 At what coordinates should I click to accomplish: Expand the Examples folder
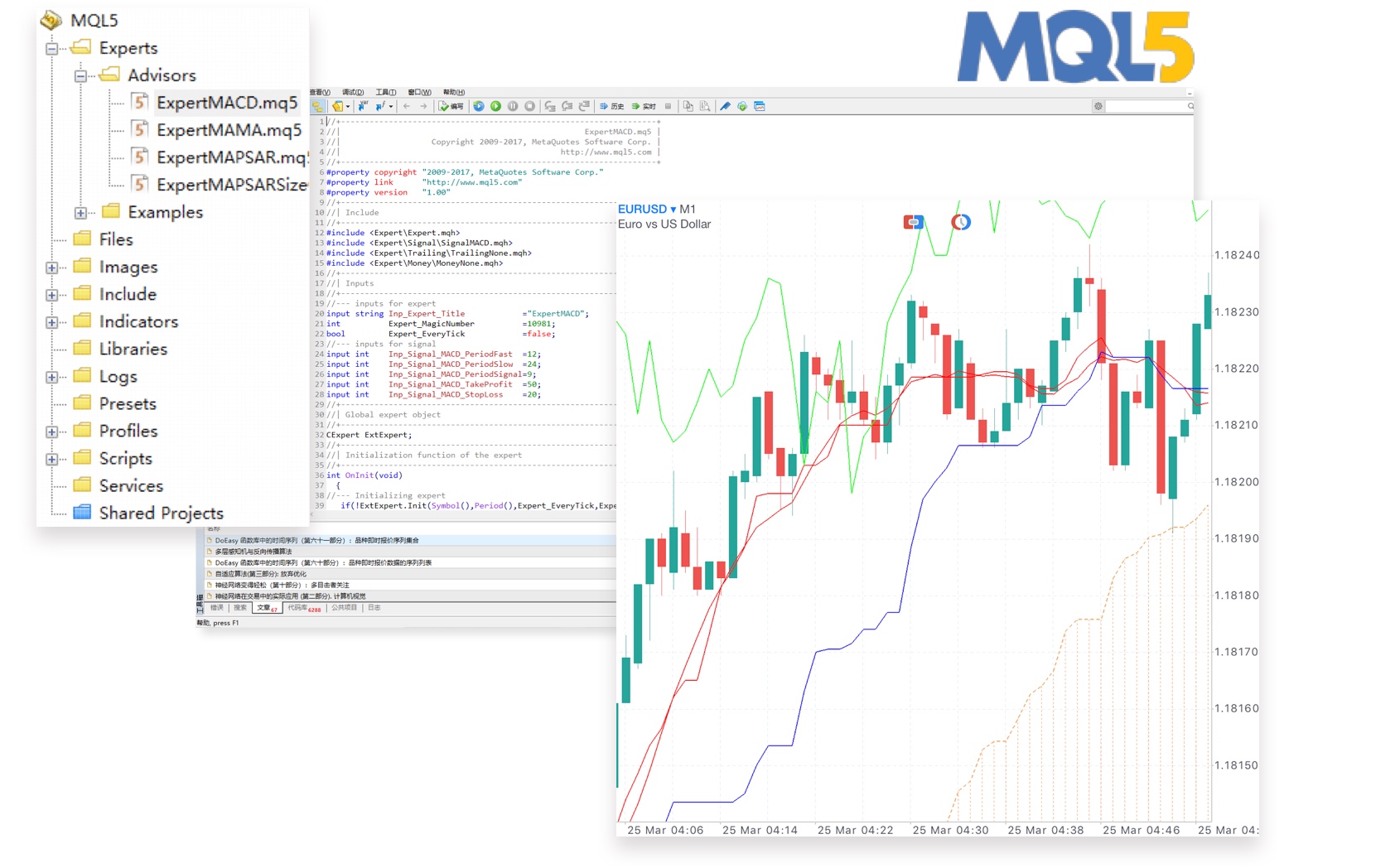[80, 213]
